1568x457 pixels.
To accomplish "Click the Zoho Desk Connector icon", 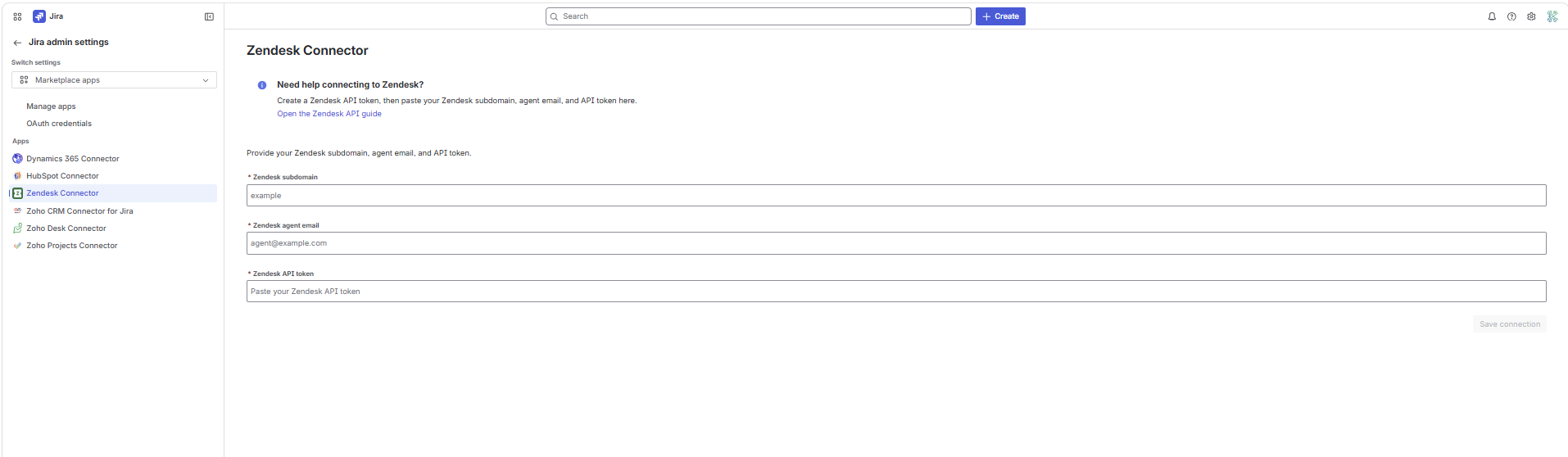I will [17, 228].
